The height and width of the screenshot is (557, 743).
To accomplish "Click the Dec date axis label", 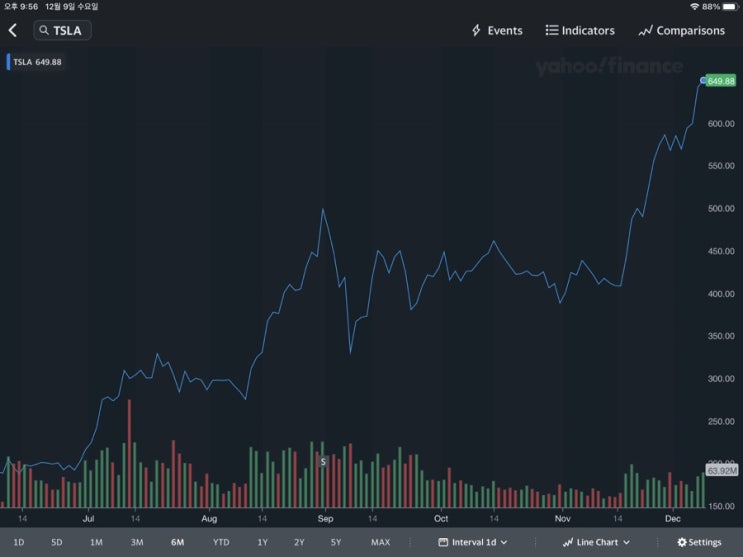I will [672, 519].
